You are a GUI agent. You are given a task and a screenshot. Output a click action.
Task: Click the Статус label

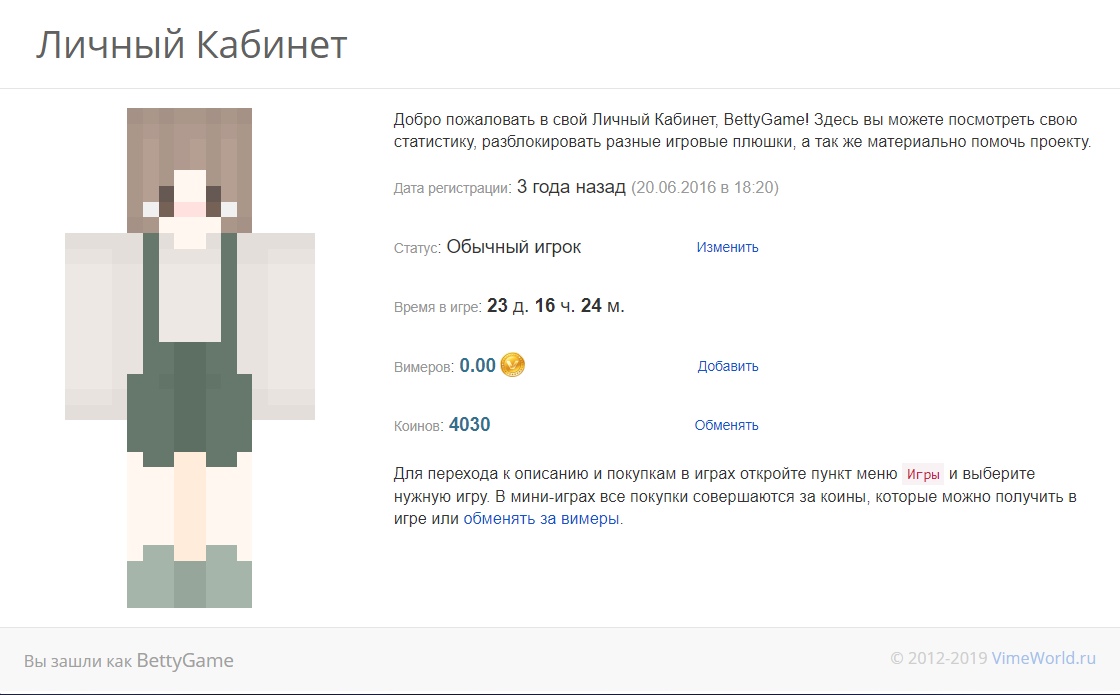tap(417, 249)
